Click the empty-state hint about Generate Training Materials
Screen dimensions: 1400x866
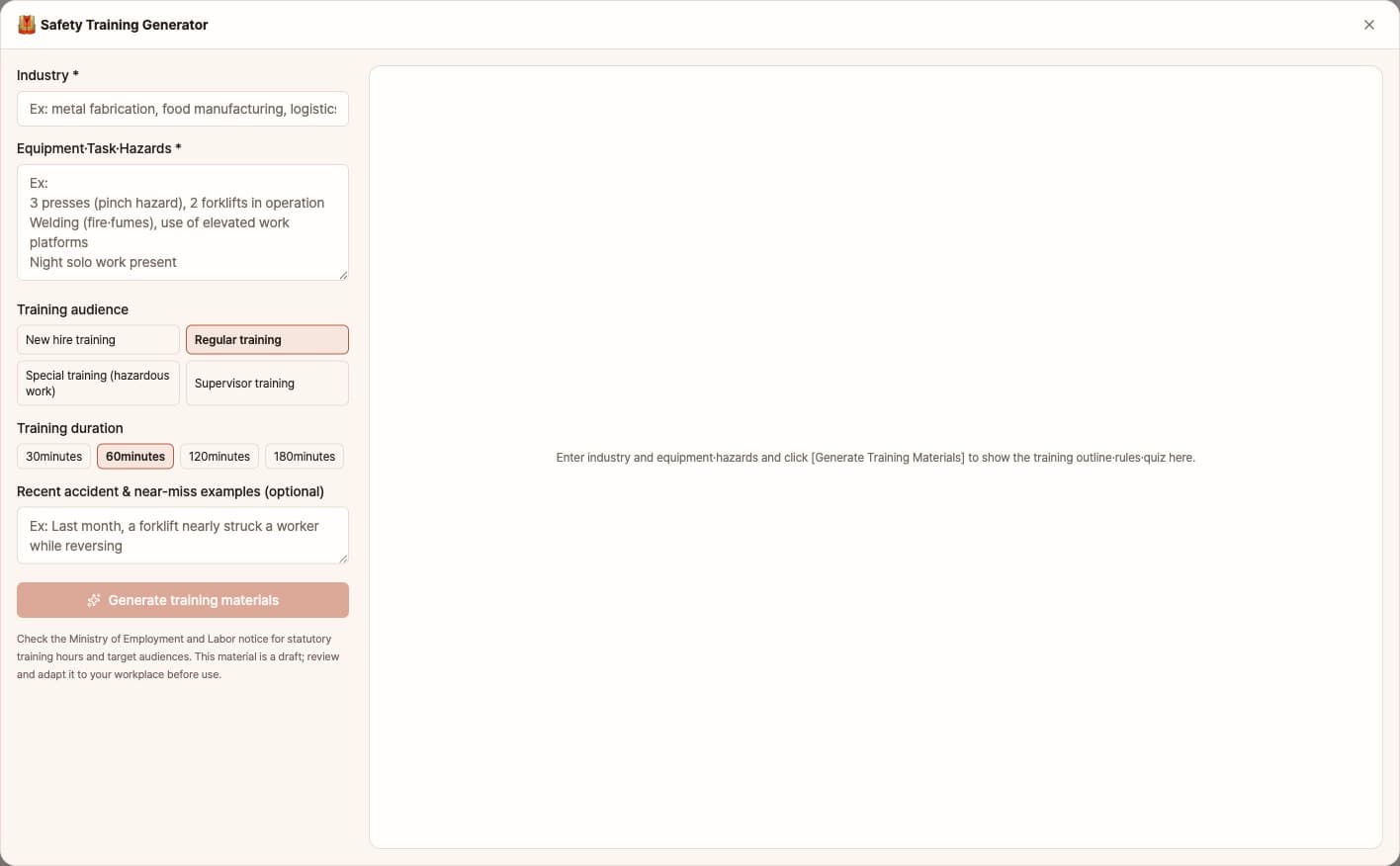tap(876, 458)
